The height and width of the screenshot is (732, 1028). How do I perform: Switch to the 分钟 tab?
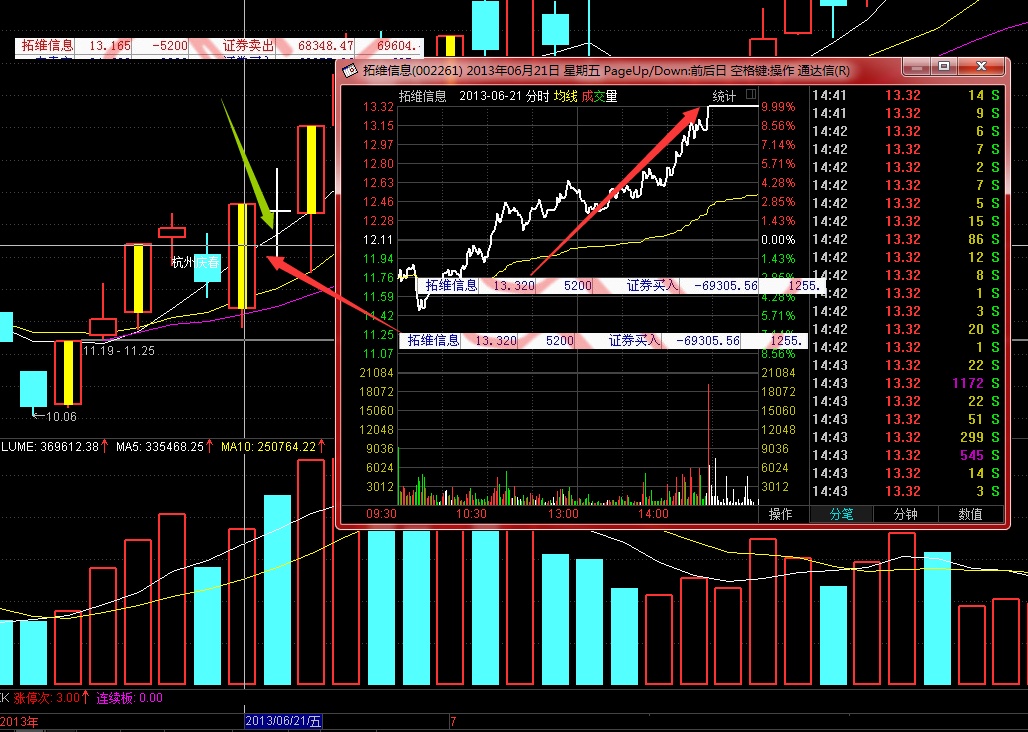pyautogui.click(x=905, y=514)
